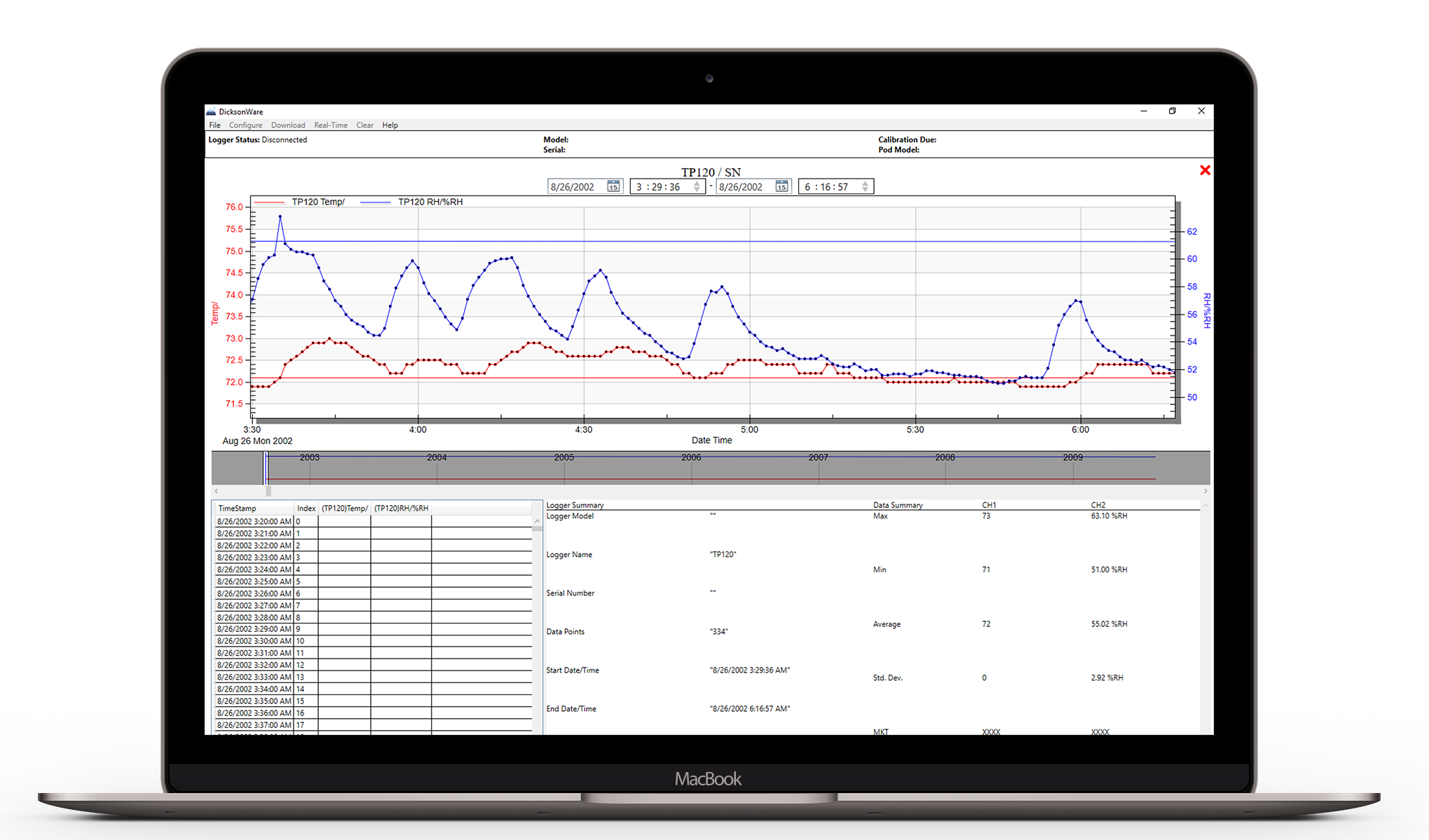The width and height of the screenshot is (1429, 840).
Task: Decrease end time with the down arrow
Action: [865, 190]
